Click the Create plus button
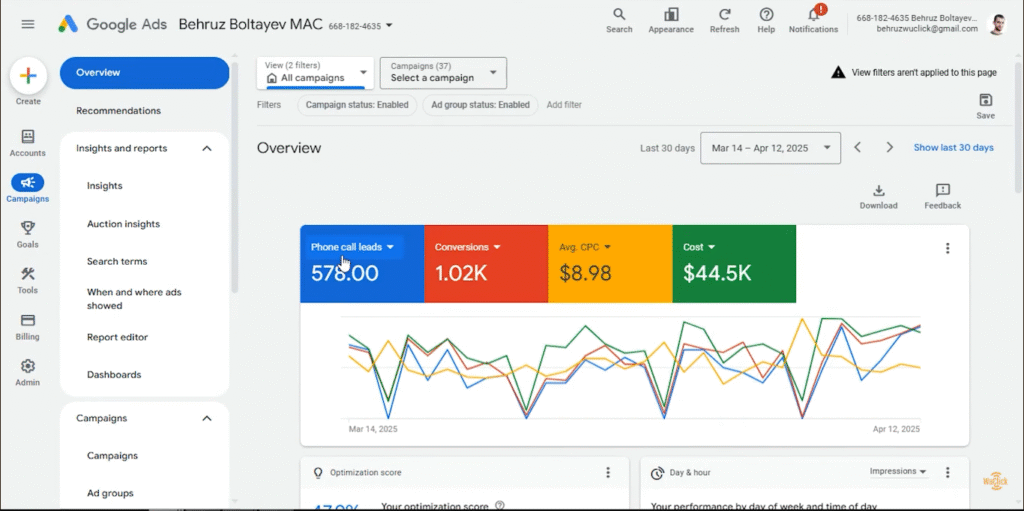The height and width of the screenshot is (511, 1024). 28,76
